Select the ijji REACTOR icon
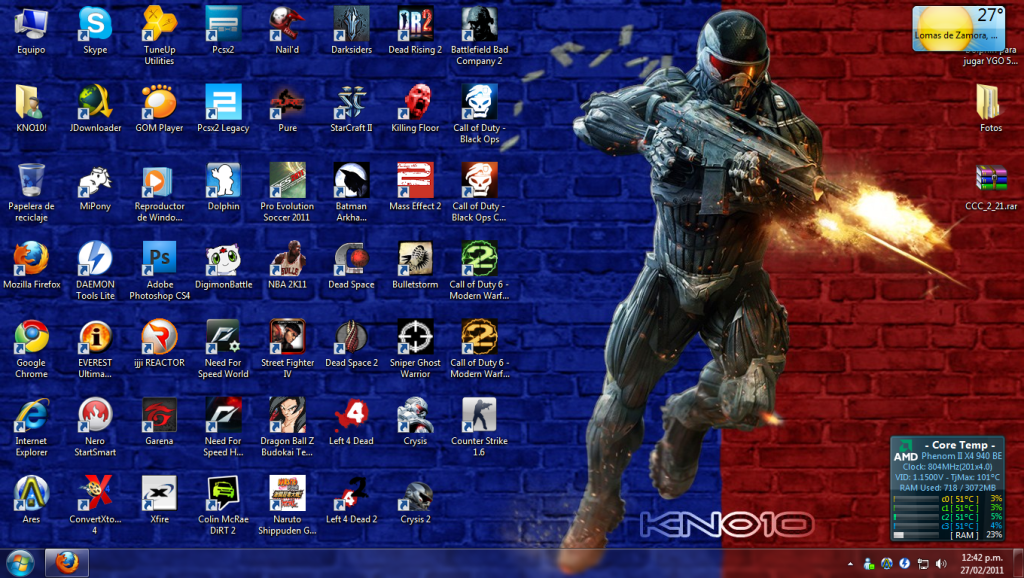Image resolution: width=1024 pixels, height=578 pixels. (x=159, y=344)
